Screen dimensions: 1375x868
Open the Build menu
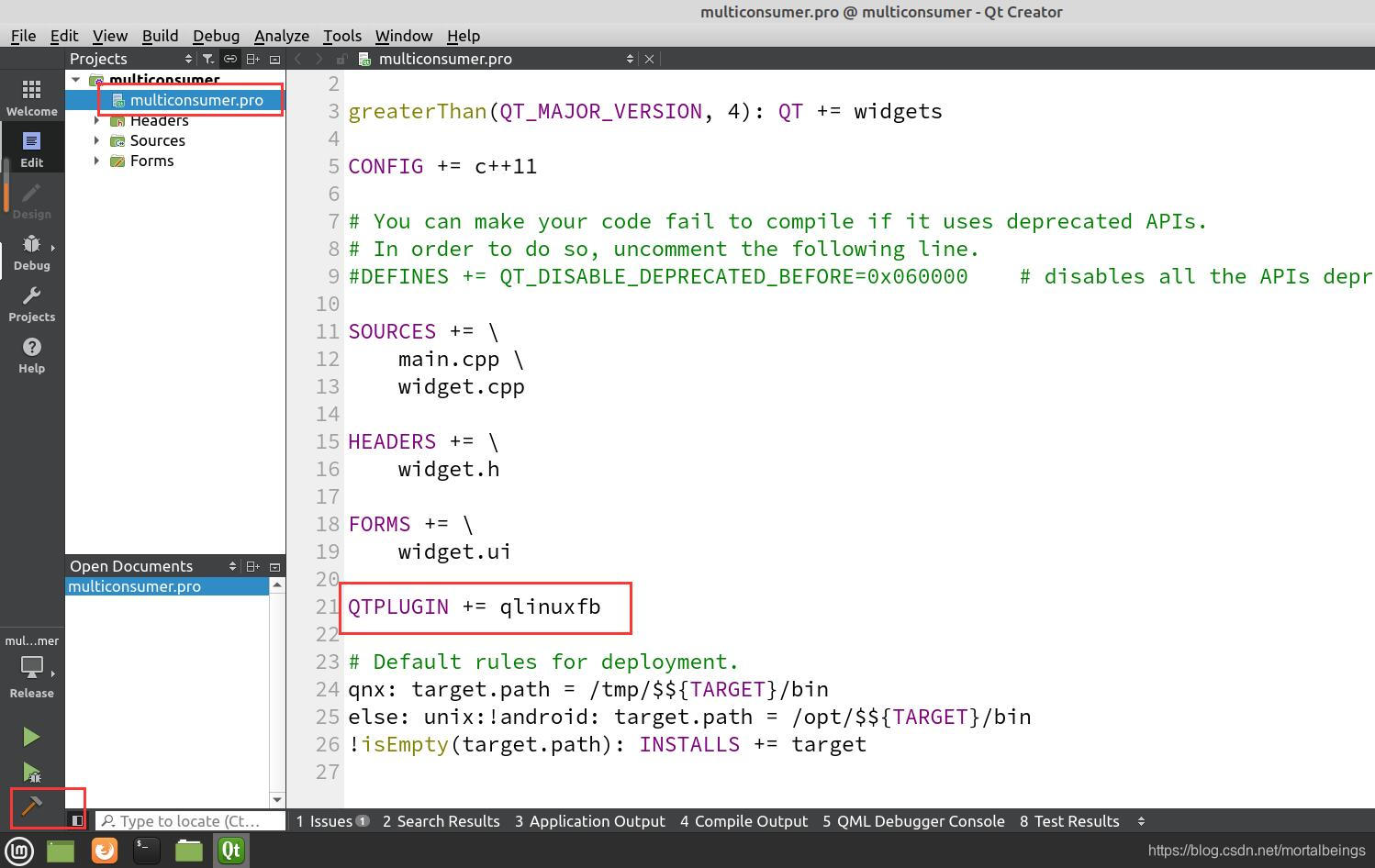(160, 36)
